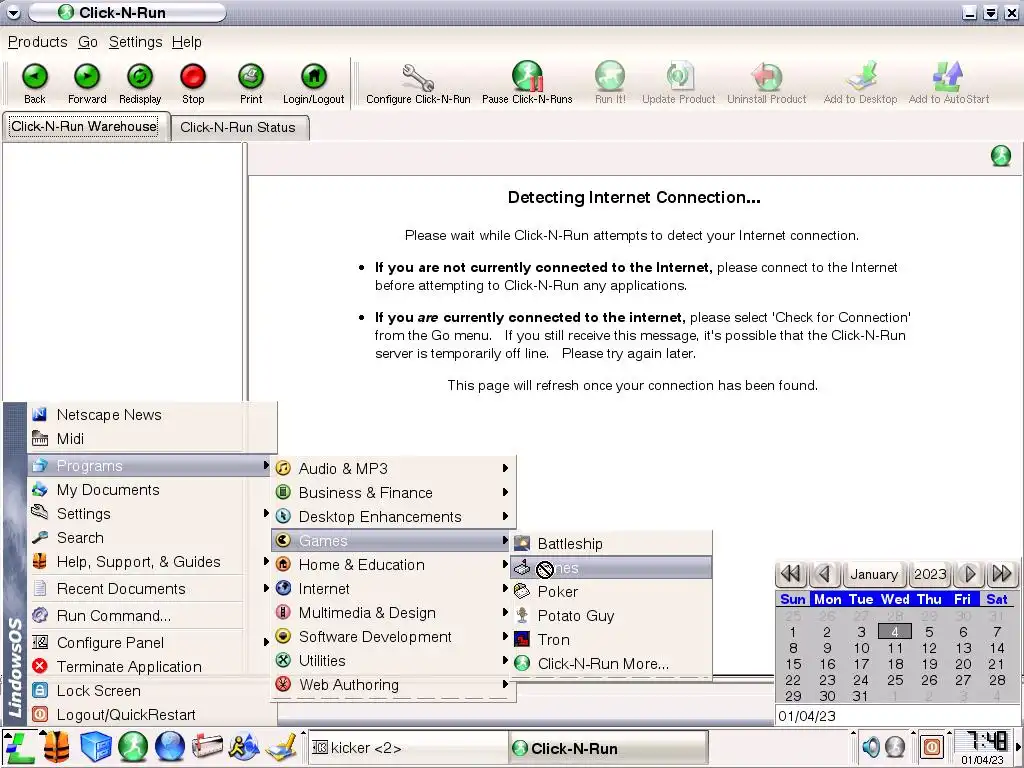Go to the previous month in the calendar
Image resolution: width=1024 pixels, height=768 pixels.
point(825,574)
